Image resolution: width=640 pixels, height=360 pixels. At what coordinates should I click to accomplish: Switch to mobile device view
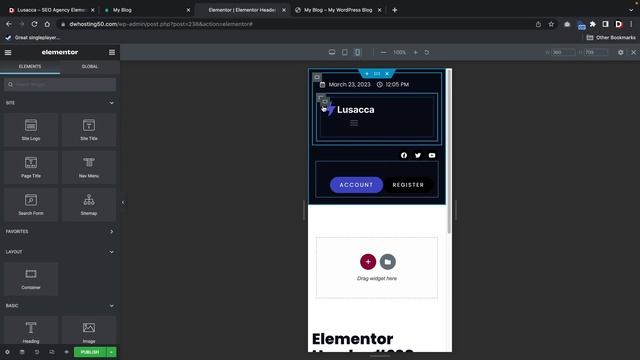[357, 52]
